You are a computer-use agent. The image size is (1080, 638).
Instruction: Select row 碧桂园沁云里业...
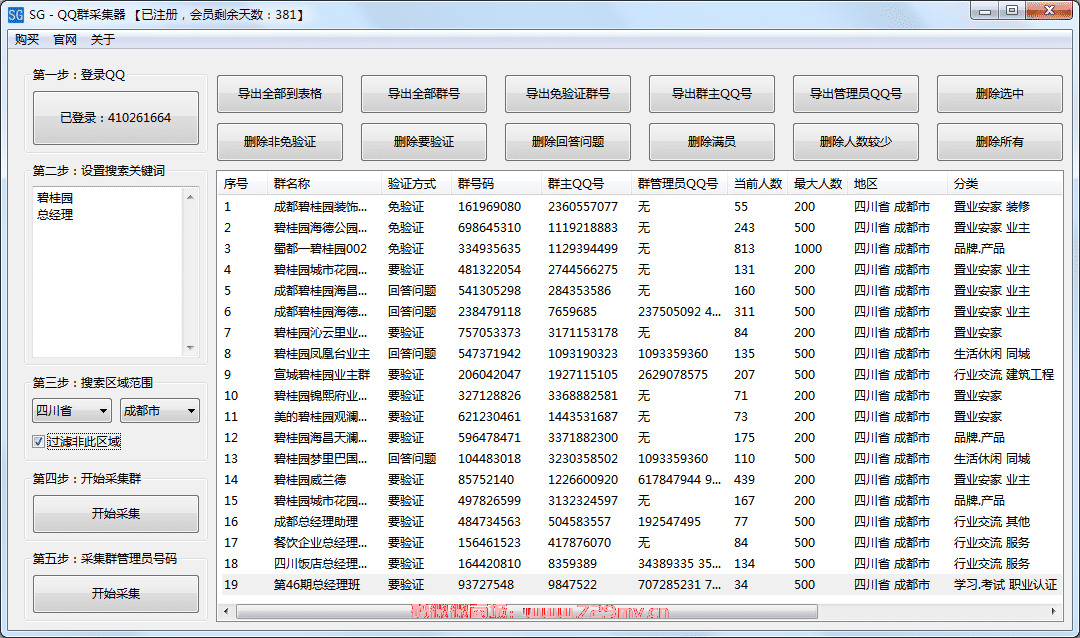(x=641, y=333)
